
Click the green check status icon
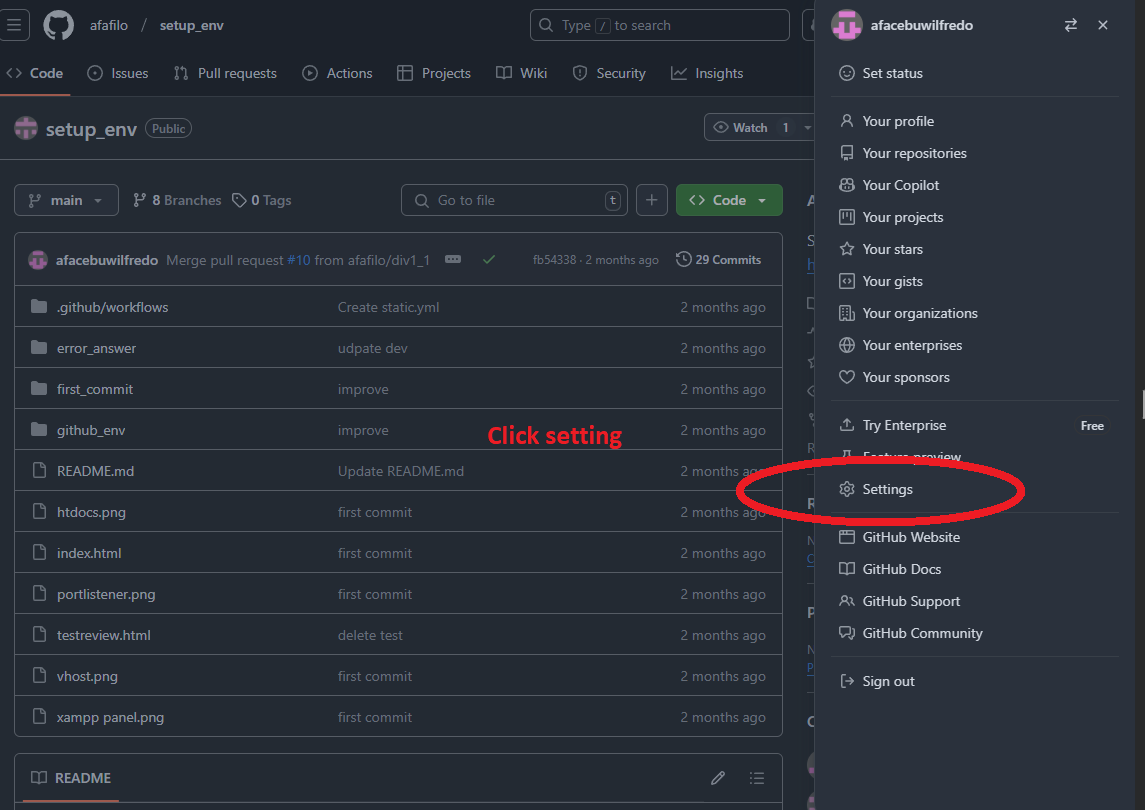(x=489, y=259)
